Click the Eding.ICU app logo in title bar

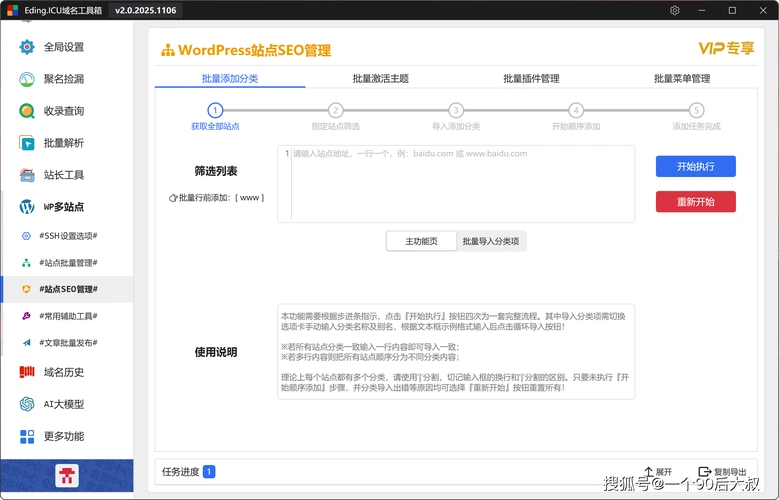pyautogui.click(x=12, y=10)
